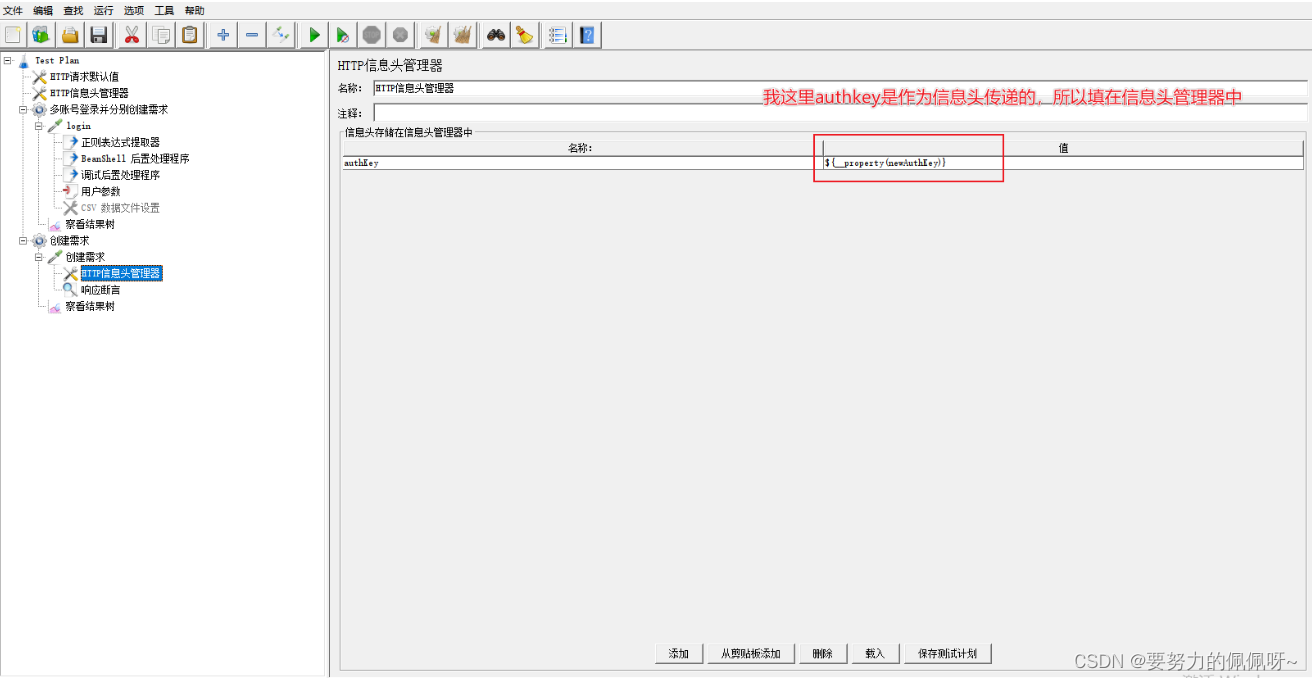
Task: Collapse the 创建需求 sampler pipette node
Action: click(x=39, y=257)
